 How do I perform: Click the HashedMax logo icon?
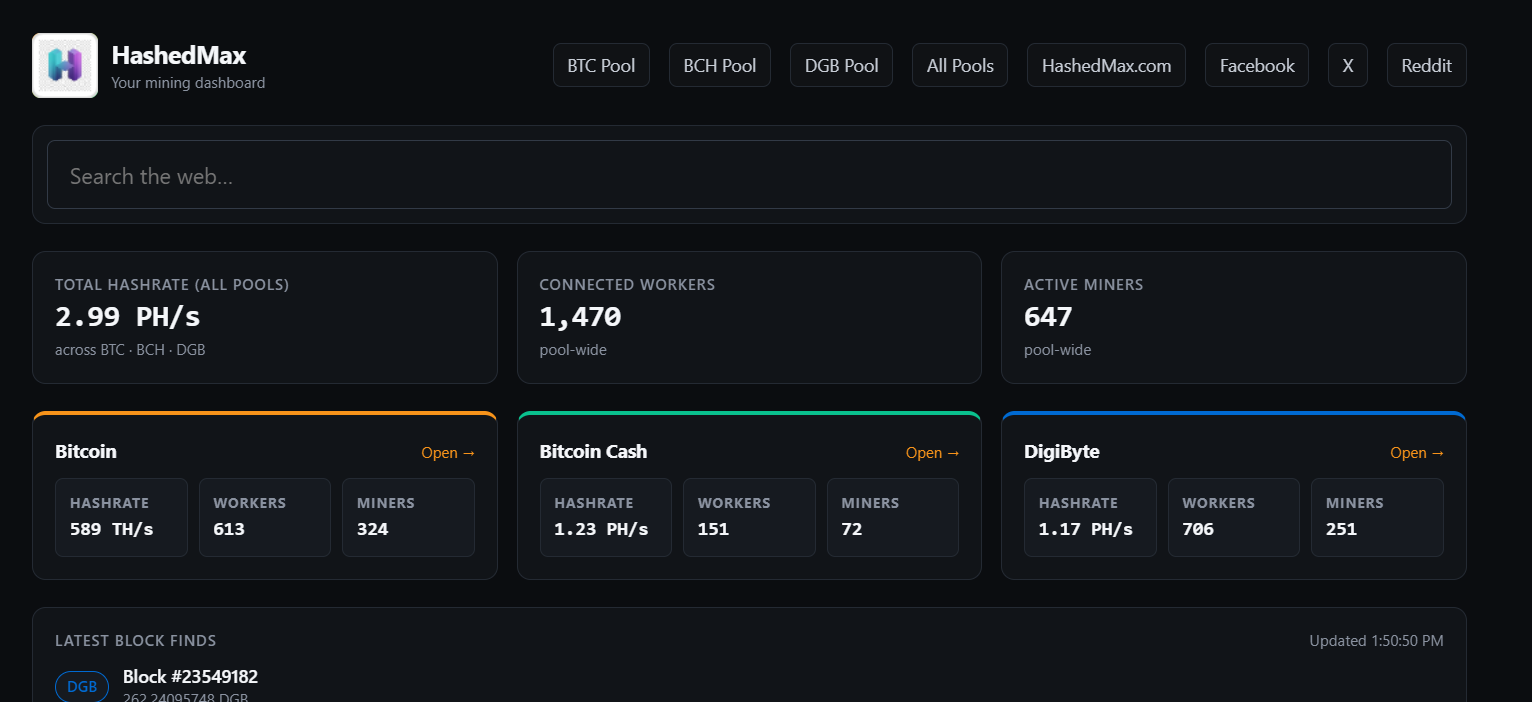coord(65,65)
